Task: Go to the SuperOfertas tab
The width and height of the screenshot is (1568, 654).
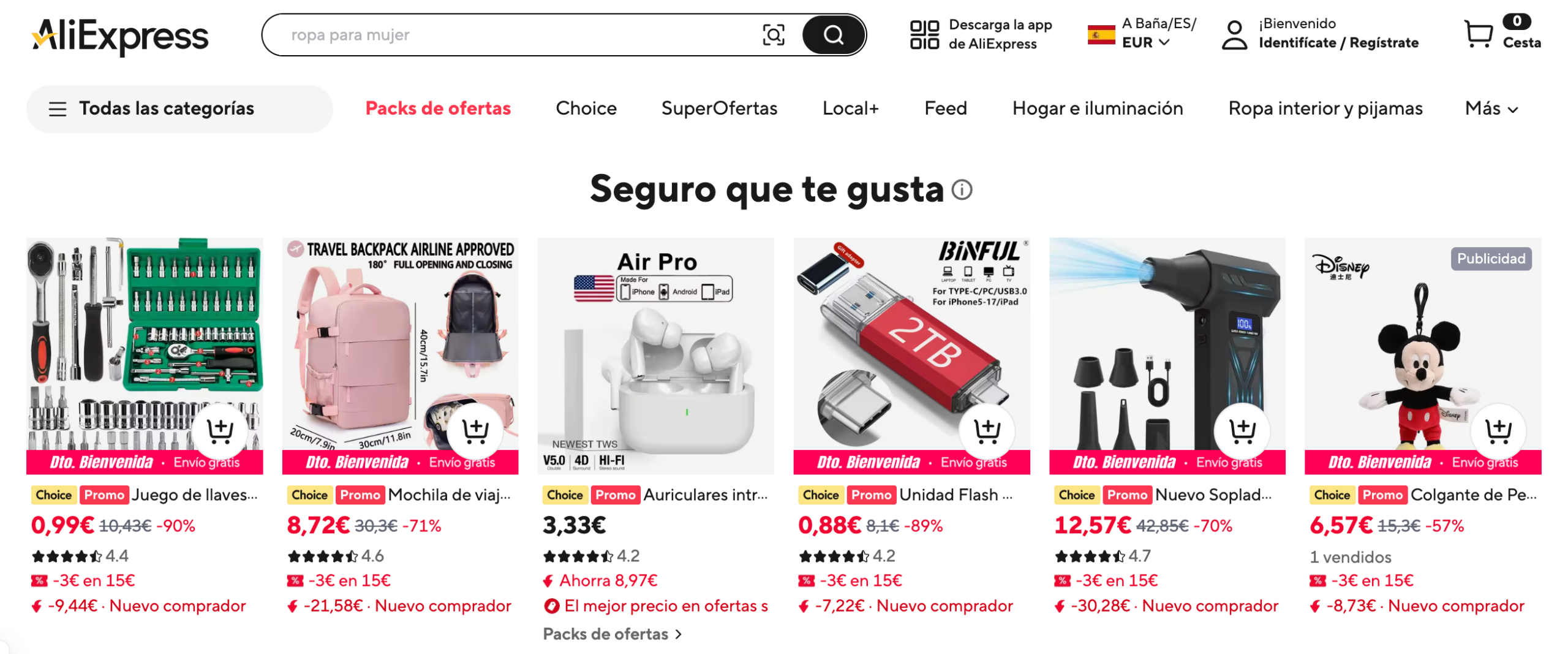Action: (719, 108)
